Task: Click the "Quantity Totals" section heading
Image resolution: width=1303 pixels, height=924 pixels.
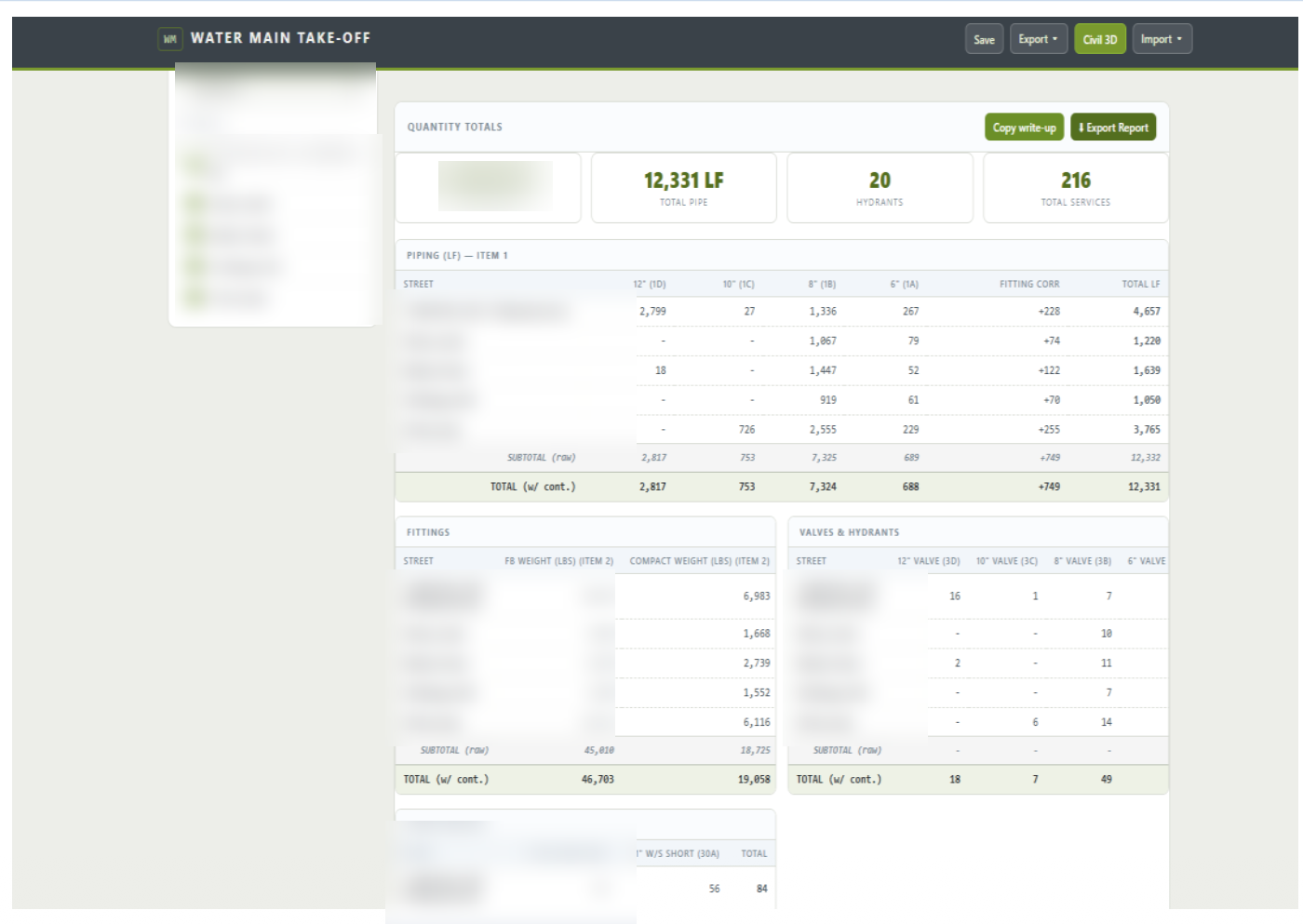Action: (x=454, y=127)
